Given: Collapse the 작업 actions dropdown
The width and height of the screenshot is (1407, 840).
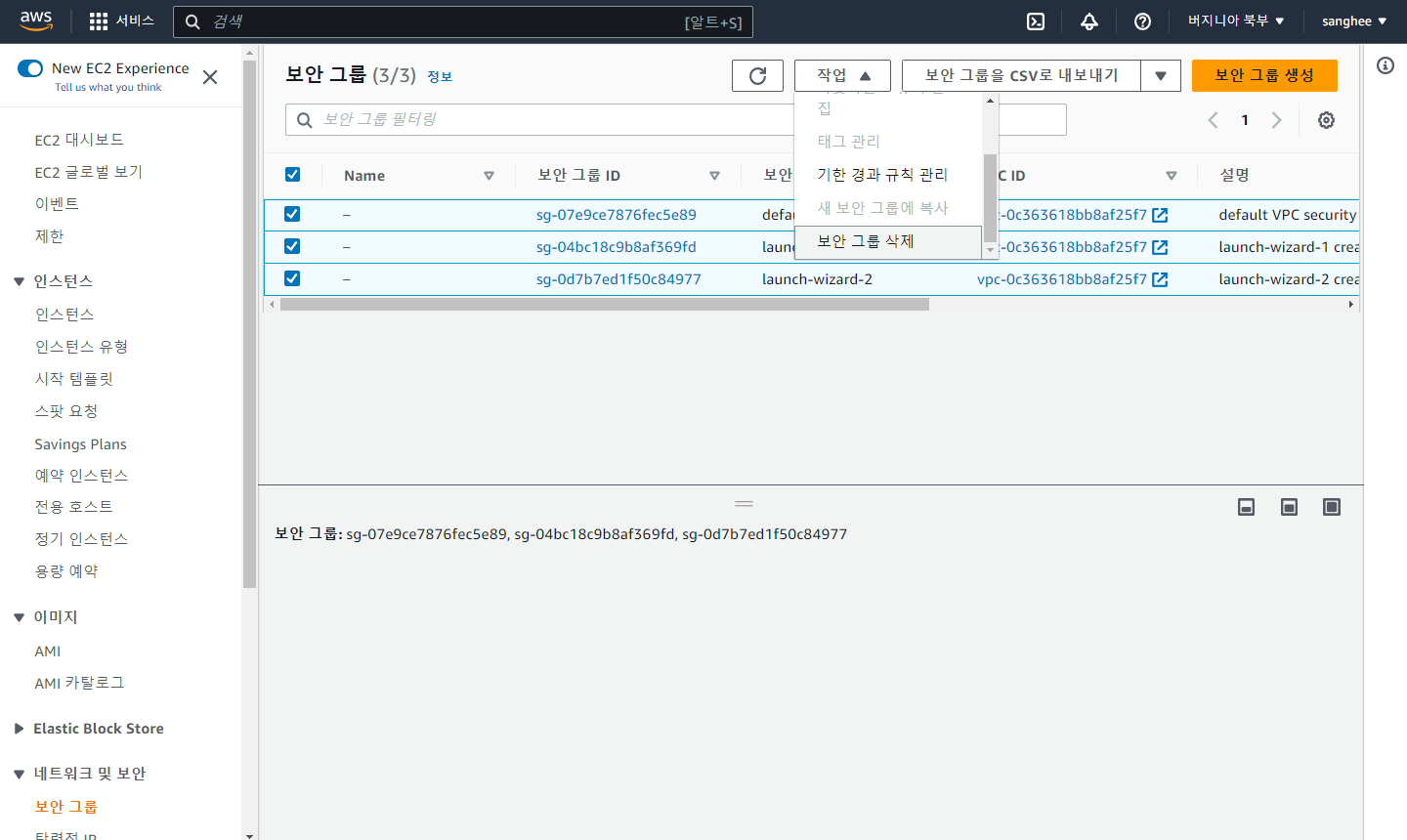Looking at the screenshot, I should pyautogui.click(x=842, y=76).
